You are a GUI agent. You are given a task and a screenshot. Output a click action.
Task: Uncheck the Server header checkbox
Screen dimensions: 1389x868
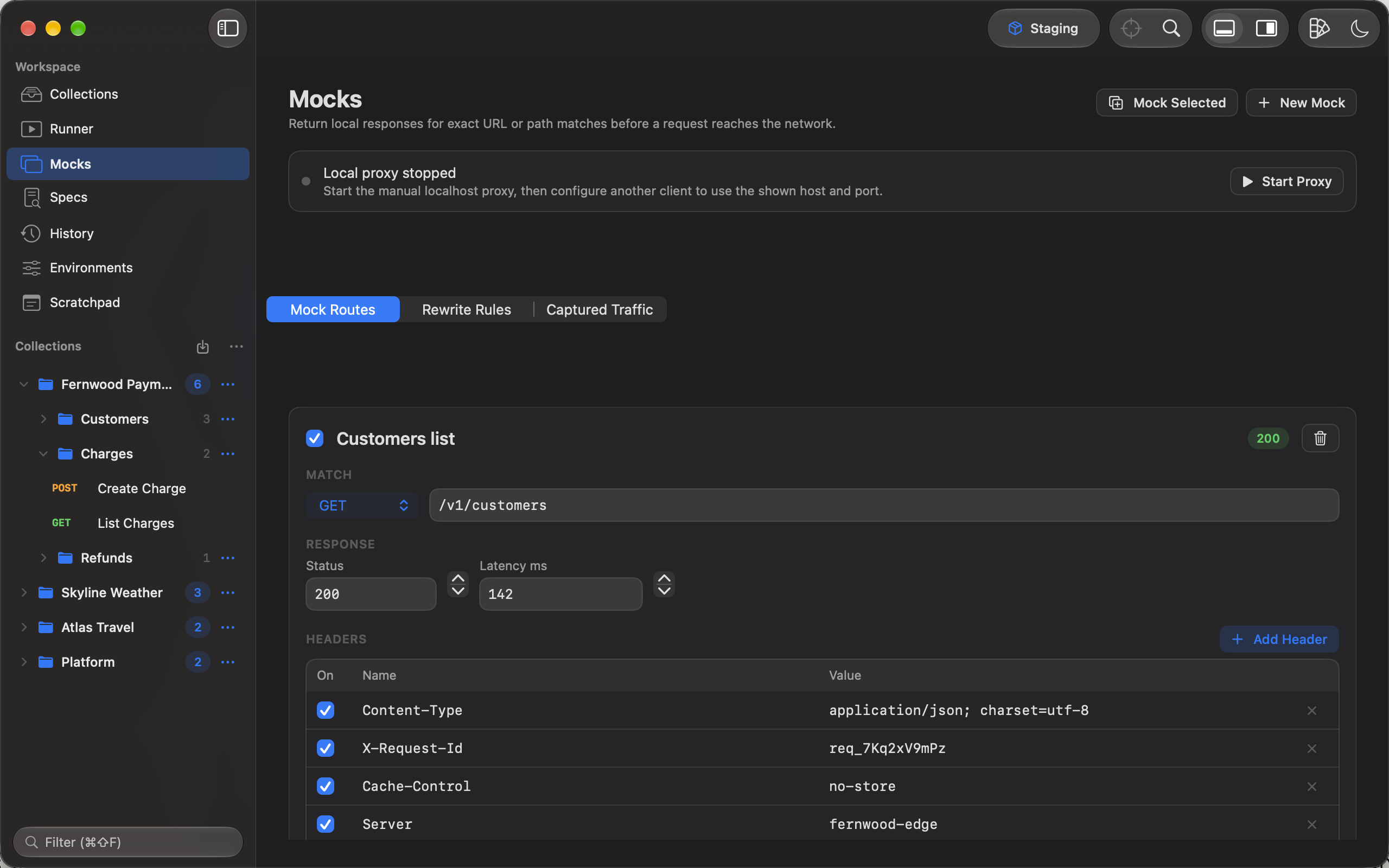(x=326, y=824)
